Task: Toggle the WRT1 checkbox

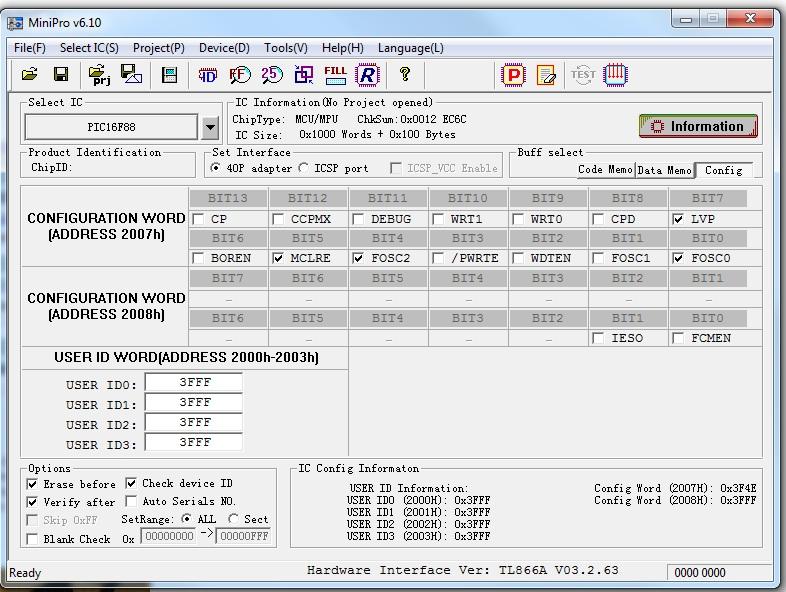Action: [x=438, y=219]
